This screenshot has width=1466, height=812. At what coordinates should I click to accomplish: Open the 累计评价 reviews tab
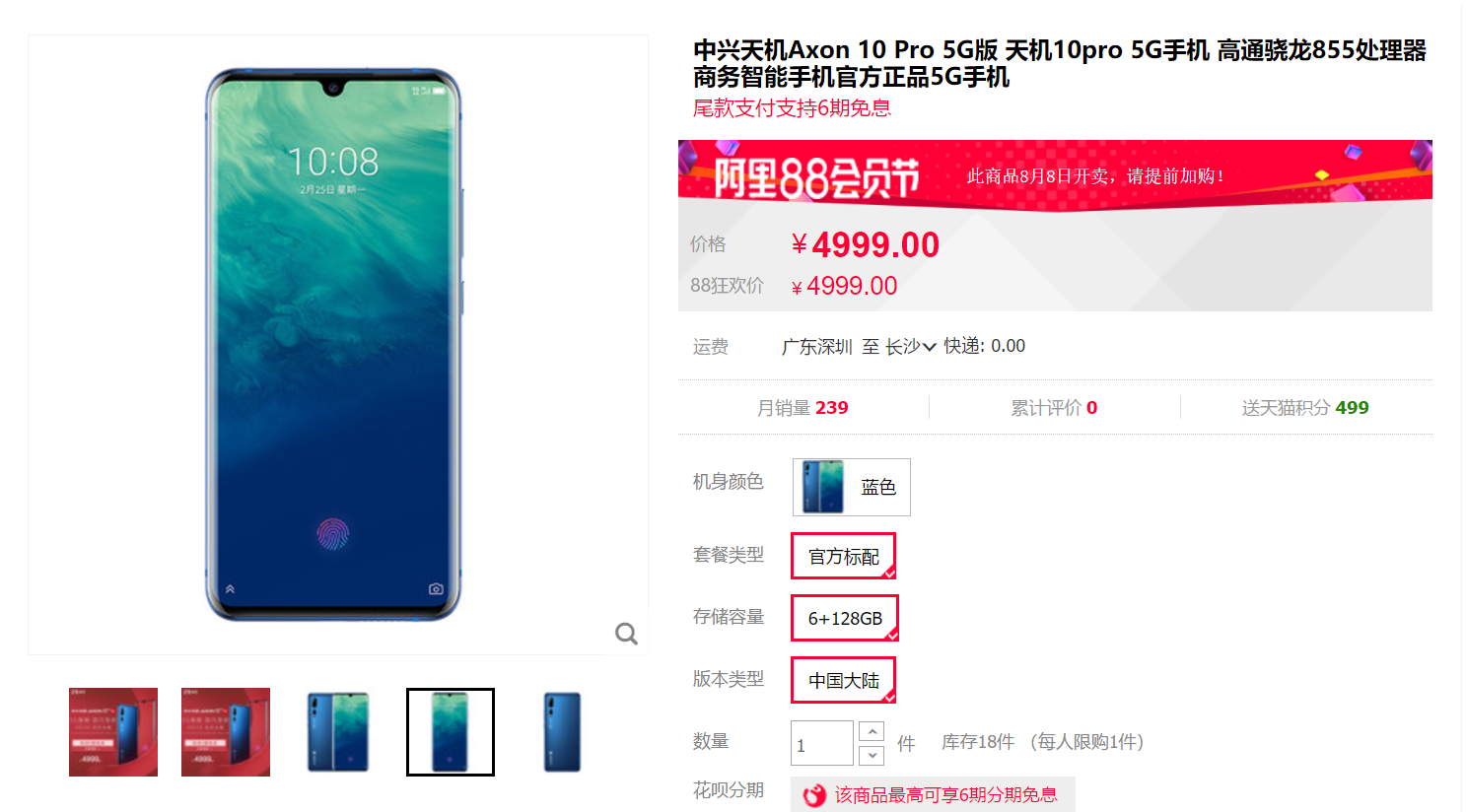pyautogui.click(x=1054, y=408)
